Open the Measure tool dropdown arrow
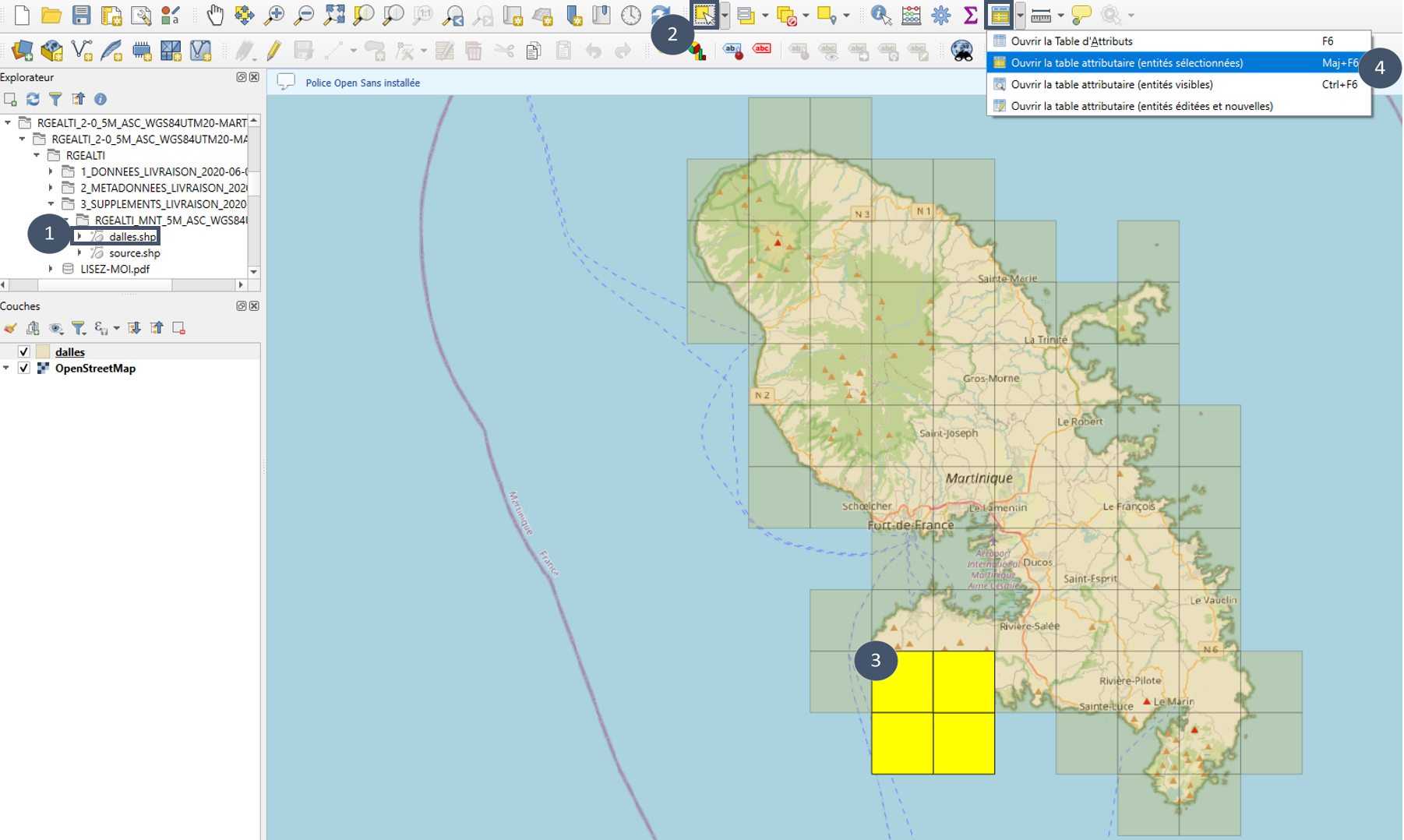This screenshot has width=1404, height=840. point(1060,15)
